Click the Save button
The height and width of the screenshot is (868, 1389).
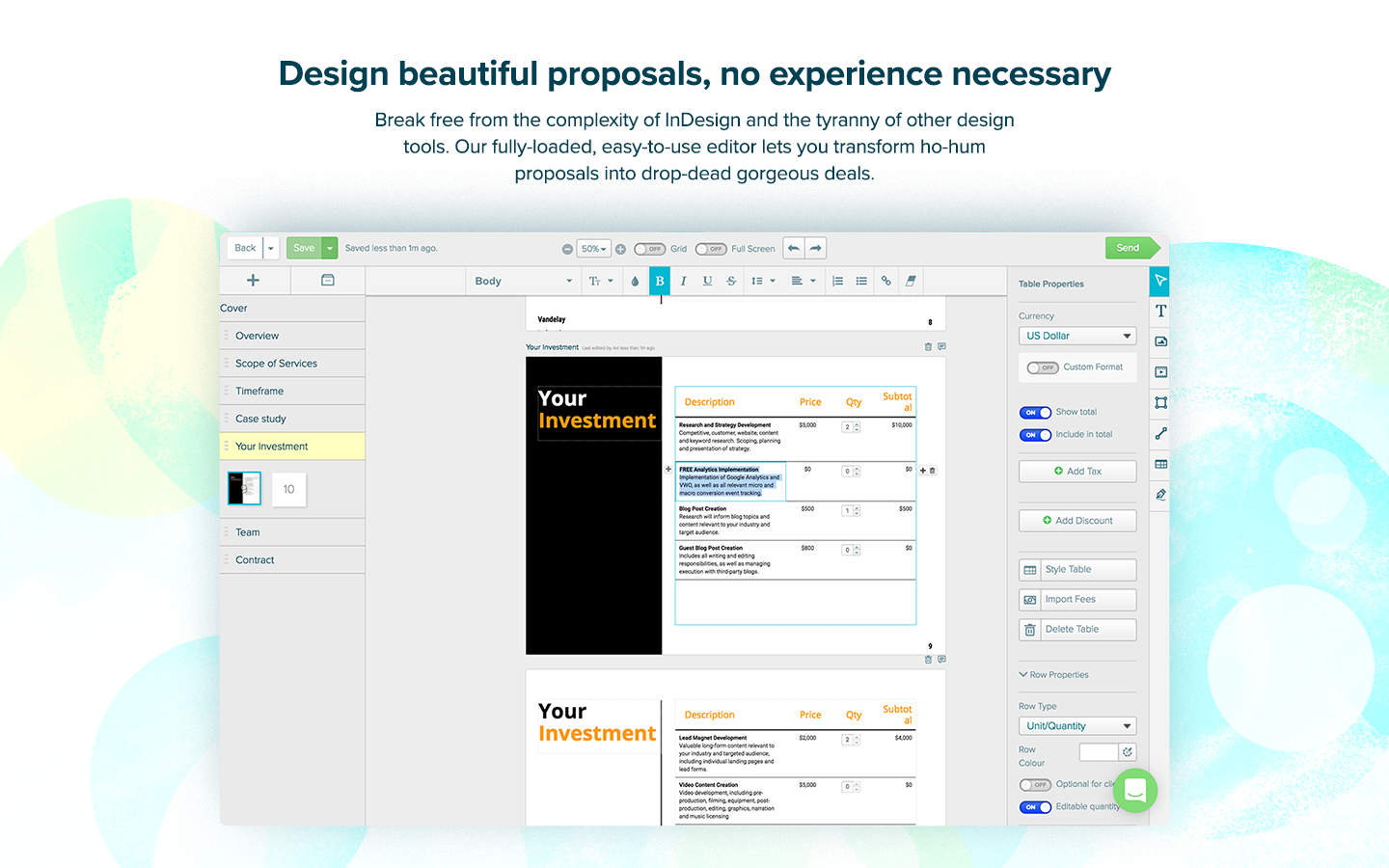click(304, 248)
